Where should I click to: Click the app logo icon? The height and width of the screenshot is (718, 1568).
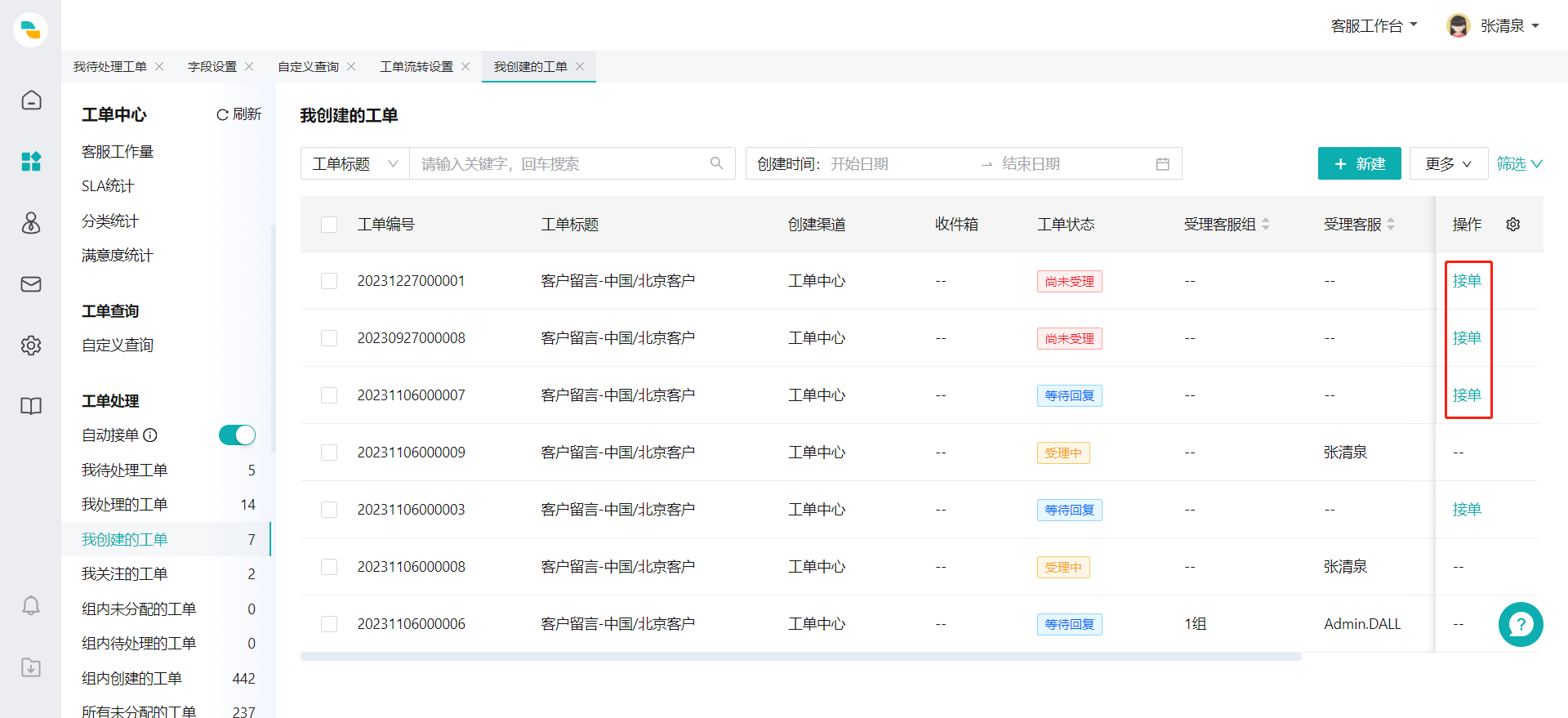tap(30, 29)
